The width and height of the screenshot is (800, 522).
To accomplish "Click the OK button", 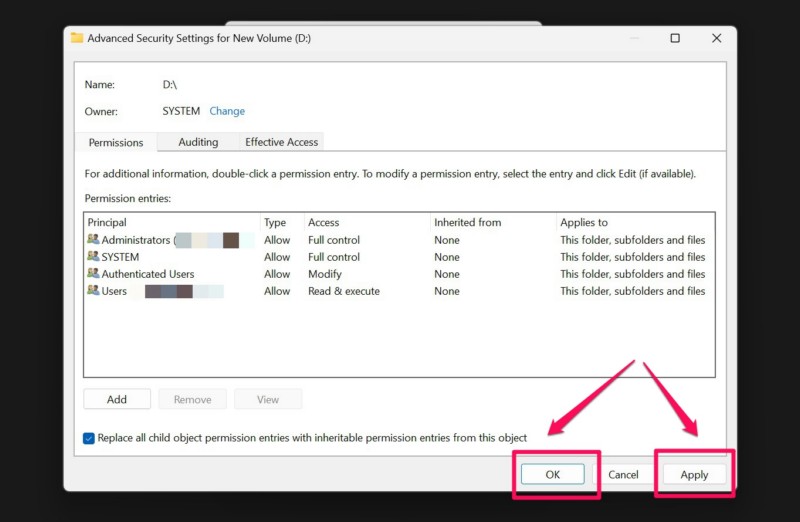I will tap(552, 475).
